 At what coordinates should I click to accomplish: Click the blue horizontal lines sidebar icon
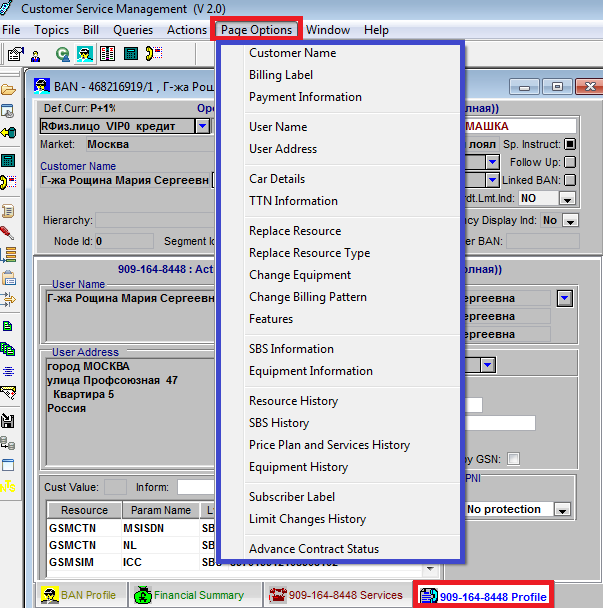coord(8,371)
